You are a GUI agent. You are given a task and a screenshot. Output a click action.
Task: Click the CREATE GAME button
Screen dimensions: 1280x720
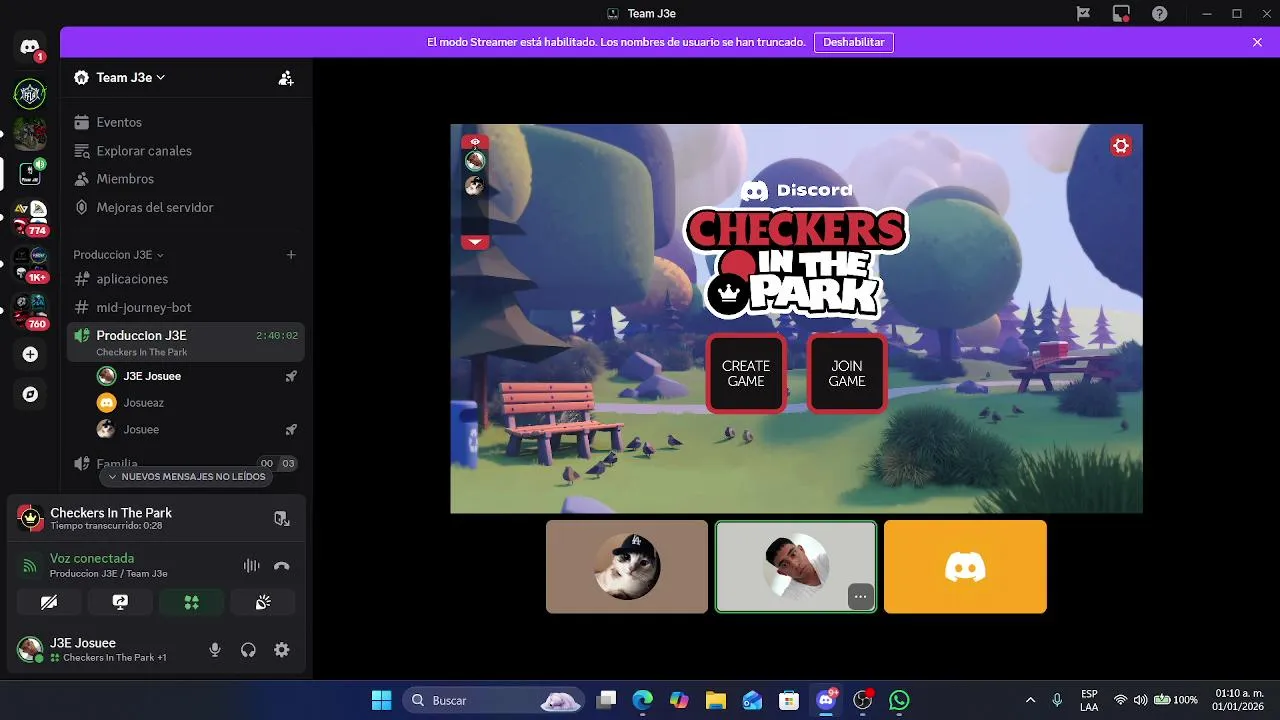(x=746, y=374)
